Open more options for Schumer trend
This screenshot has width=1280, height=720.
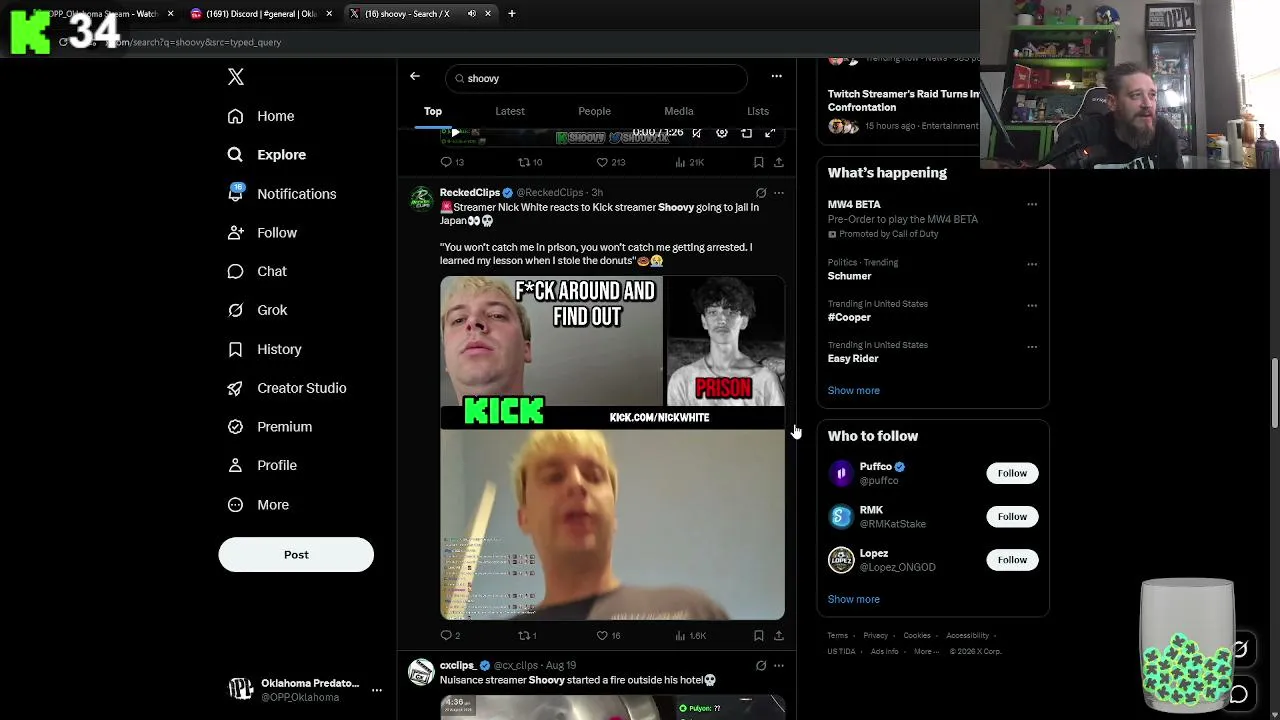[1032, 264]
